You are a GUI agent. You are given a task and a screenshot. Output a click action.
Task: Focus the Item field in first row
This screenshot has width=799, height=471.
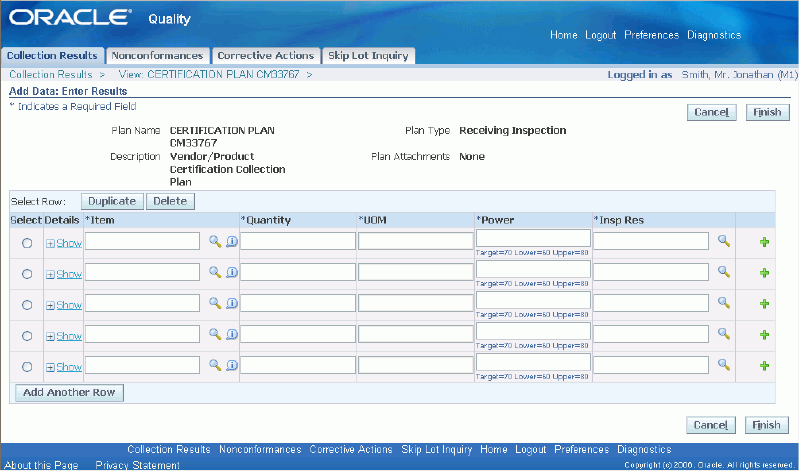(x=142, y=242)
